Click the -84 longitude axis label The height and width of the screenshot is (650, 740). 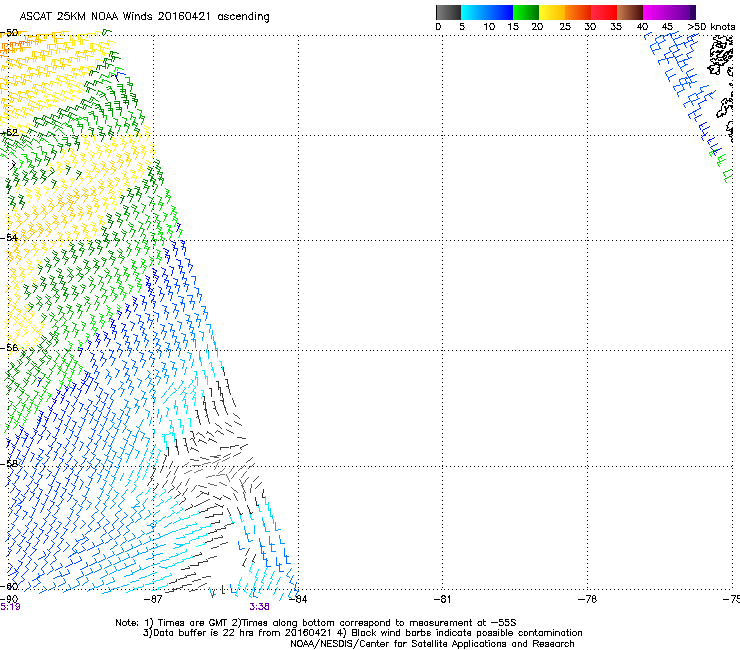tap(298, 599)
